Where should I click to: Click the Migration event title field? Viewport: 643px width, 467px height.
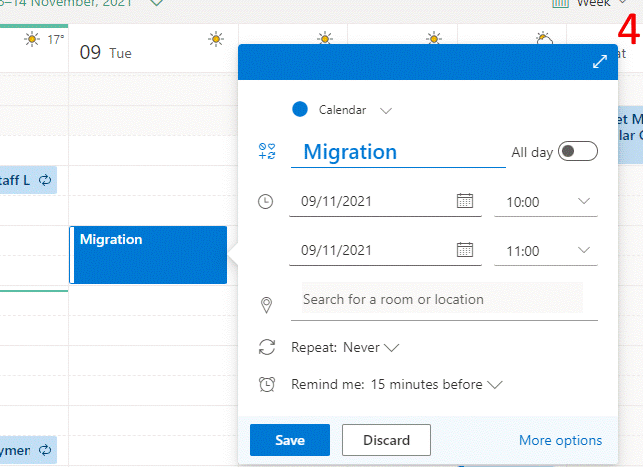(398, 152)
